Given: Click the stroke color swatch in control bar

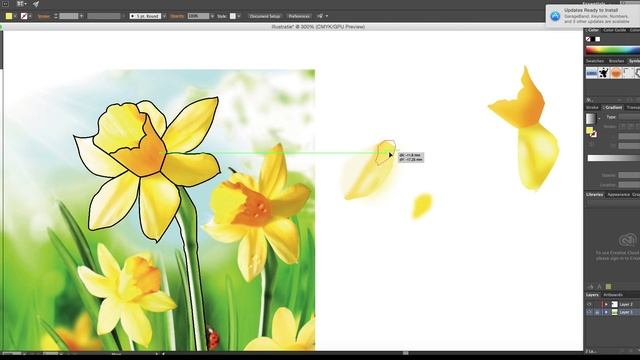Looking at the screenshot, I should pos(24,16).
